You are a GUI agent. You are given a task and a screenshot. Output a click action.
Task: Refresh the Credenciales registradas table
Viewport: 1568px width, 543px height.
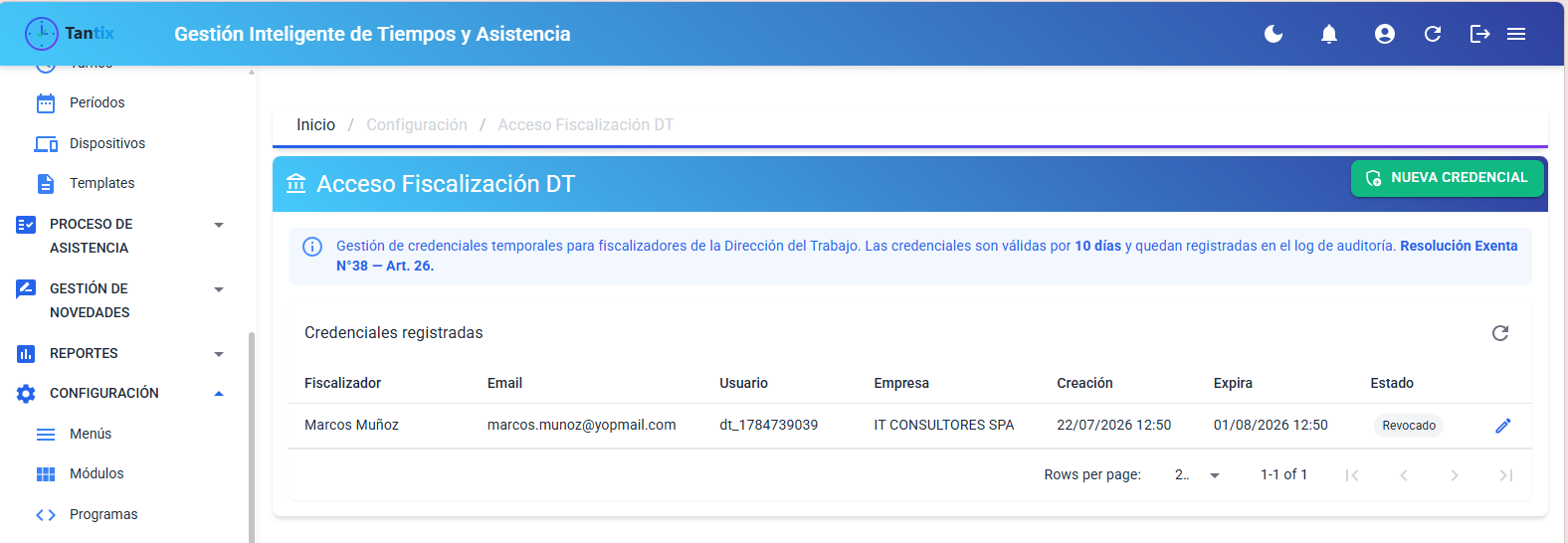point(1500,333)
